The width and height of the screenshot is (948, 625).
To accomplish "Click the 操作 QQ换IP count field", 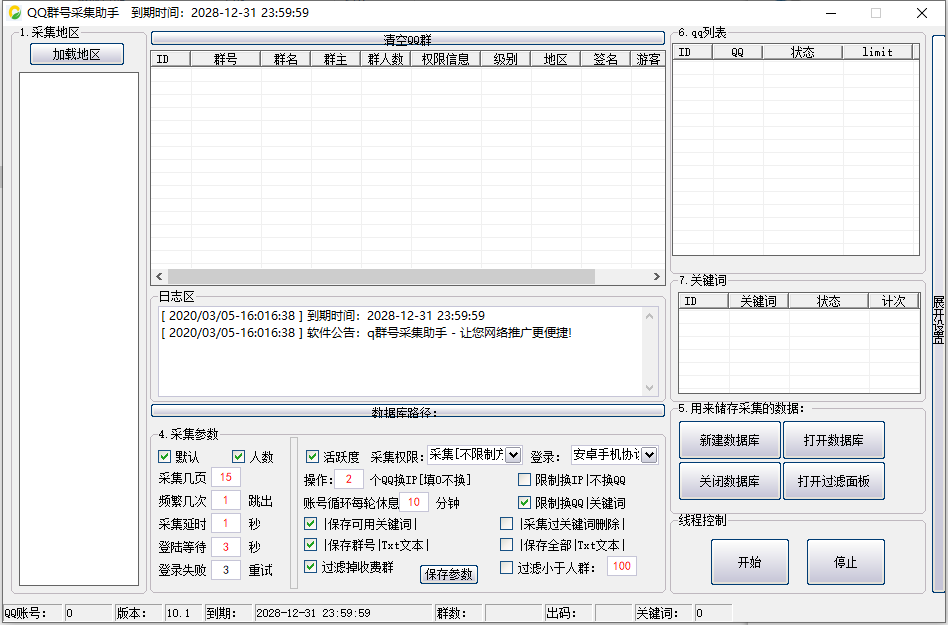I will pos(349,479).
